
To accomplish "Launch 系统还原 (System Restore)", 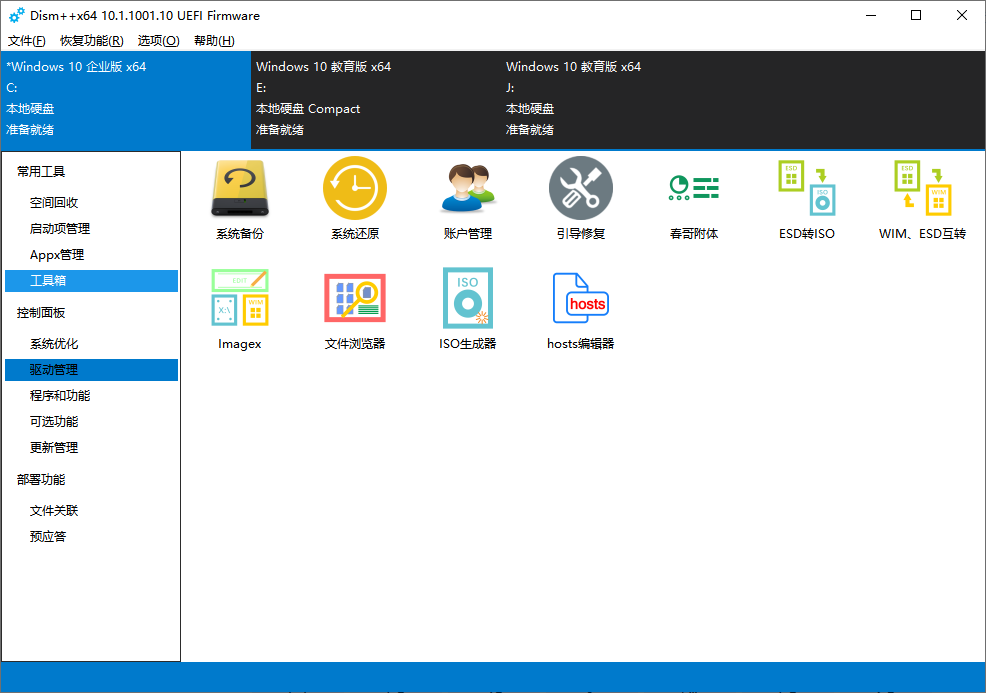I will point(354,197).
